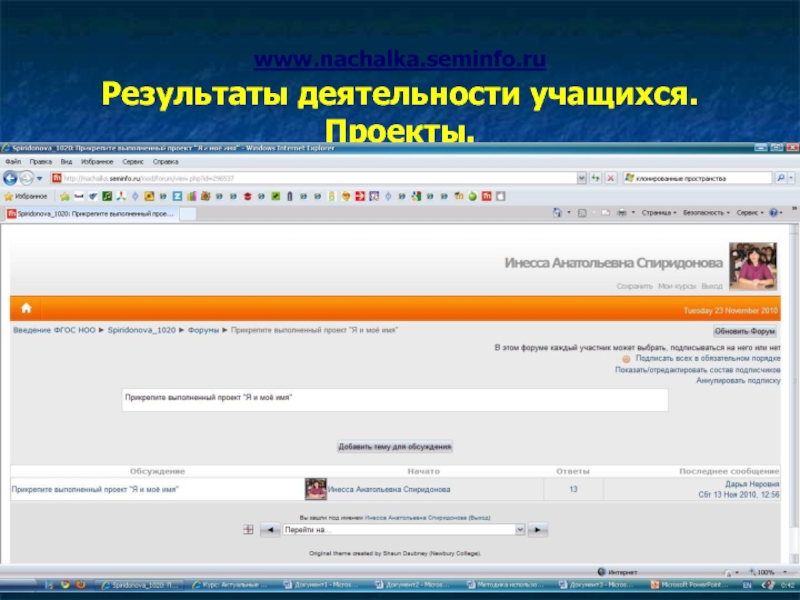Click Подписать всех в обязательном порядке
800x600 pixels.
(x=708, y=358)
